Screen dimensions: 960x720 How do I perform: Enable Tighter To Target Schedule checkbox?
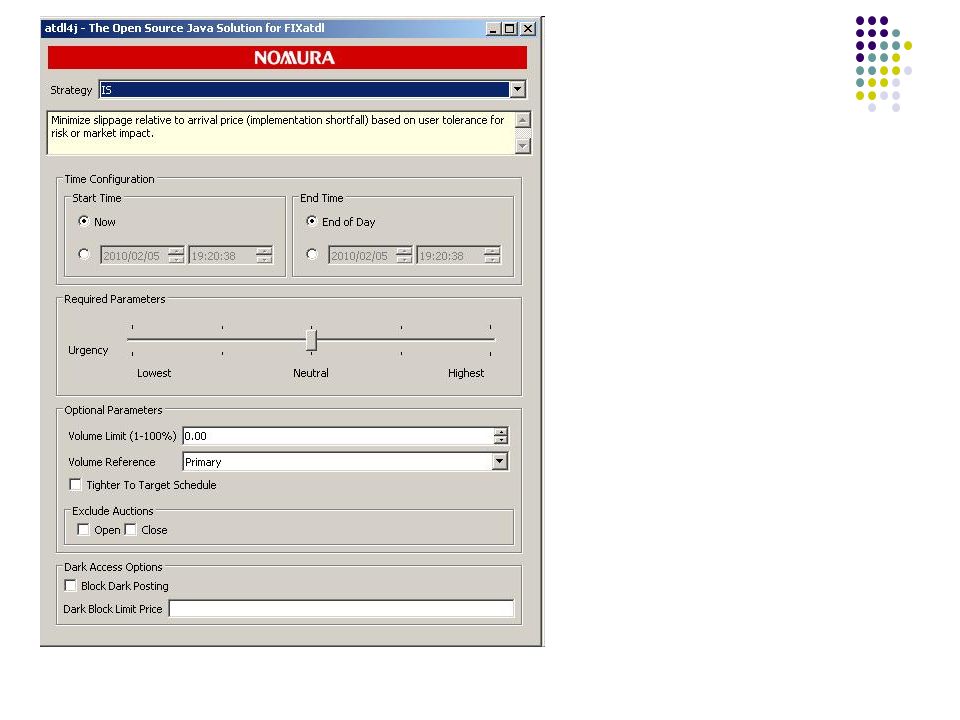tap(75, 485)
